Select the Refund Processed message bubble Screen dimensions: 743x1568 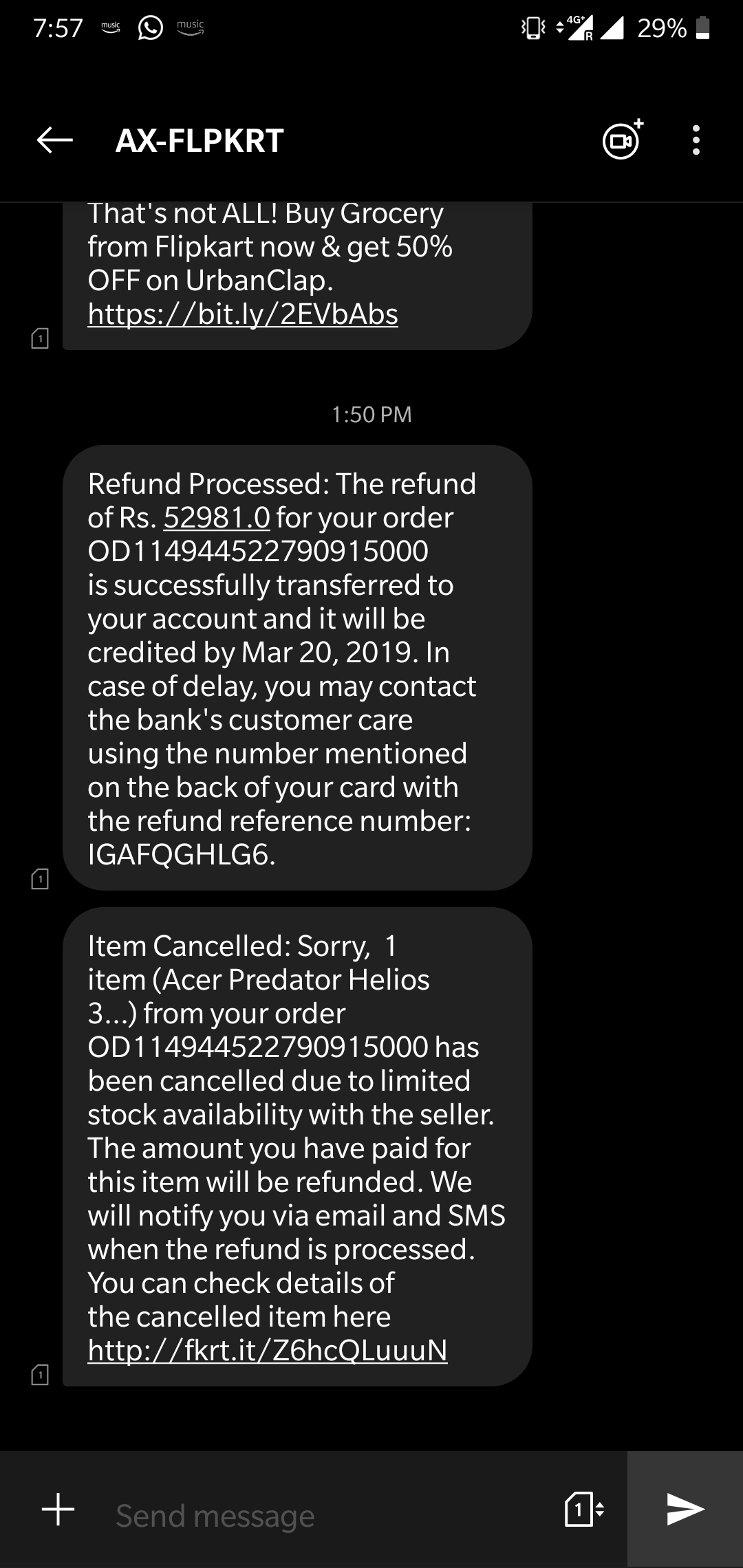(297, 668)
